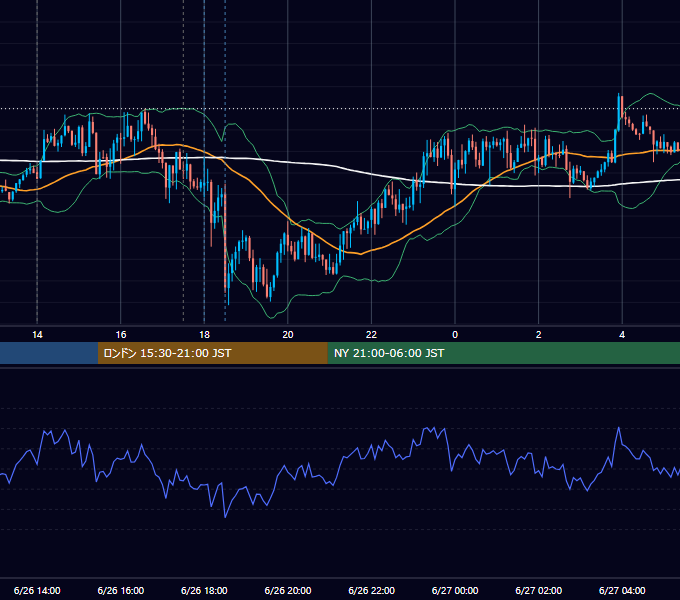Click the '18' hour label on price chart axis

pyautogui.click(x=204, y=335)
